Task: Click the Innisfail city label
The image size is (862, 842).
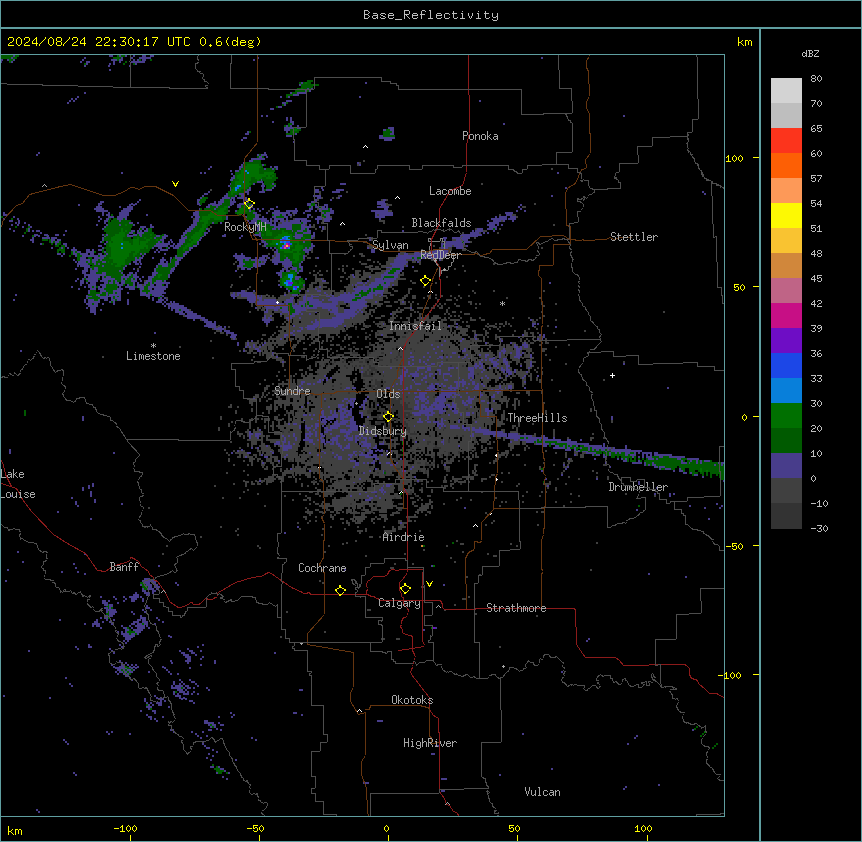Action: (415, 326)
